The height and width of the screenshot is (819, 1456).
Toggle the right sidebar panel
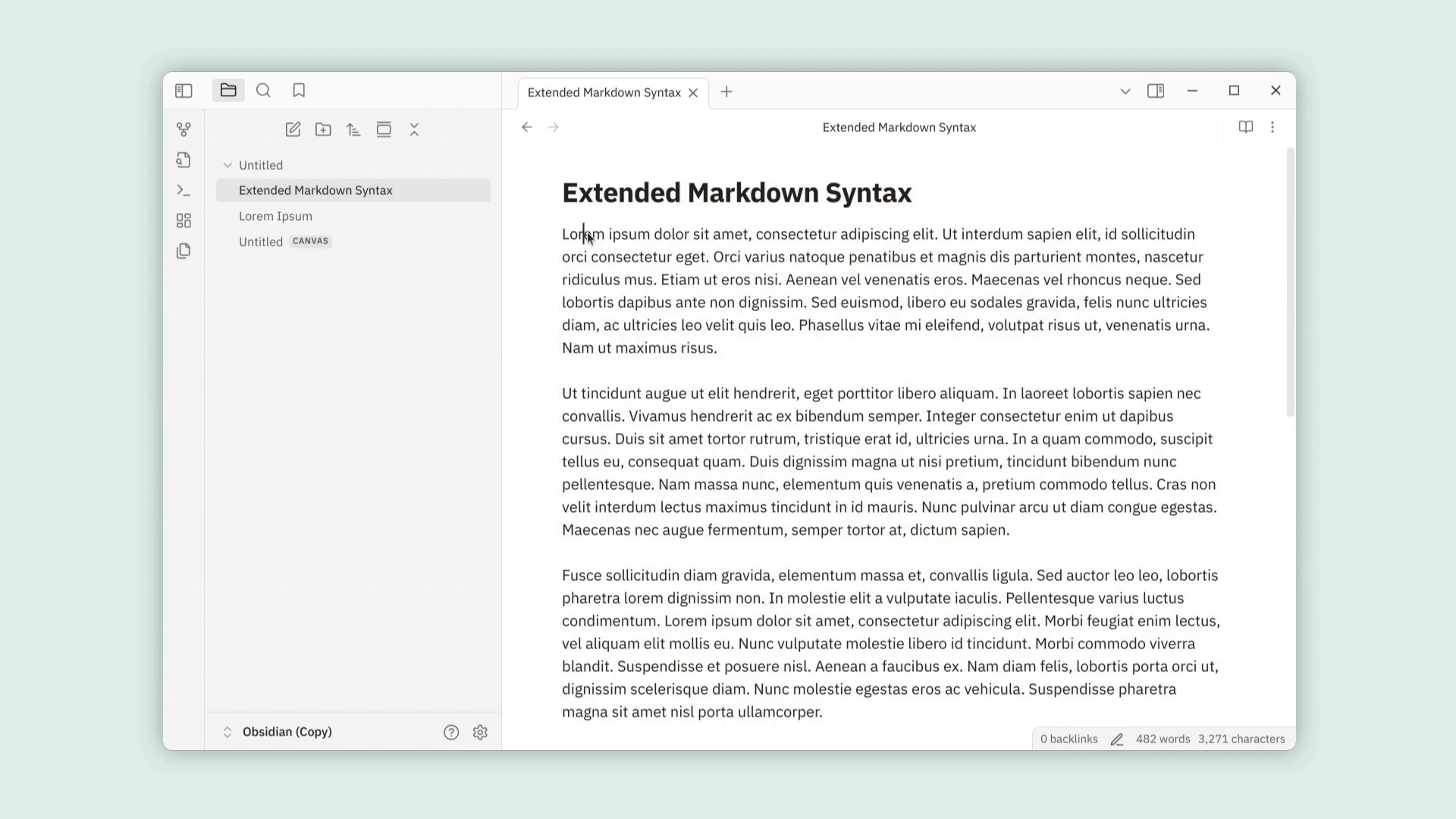click(1156, 91)
